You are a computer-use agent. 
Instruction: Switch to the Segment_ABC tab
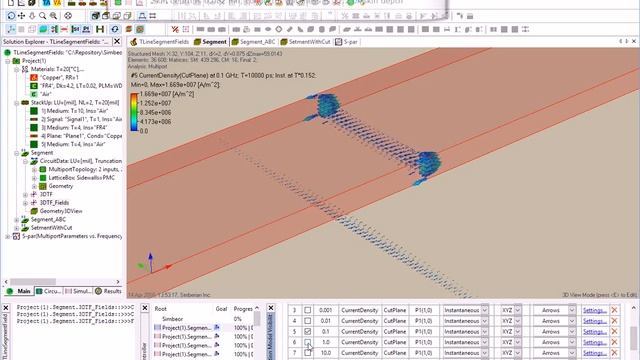[253, 42]
